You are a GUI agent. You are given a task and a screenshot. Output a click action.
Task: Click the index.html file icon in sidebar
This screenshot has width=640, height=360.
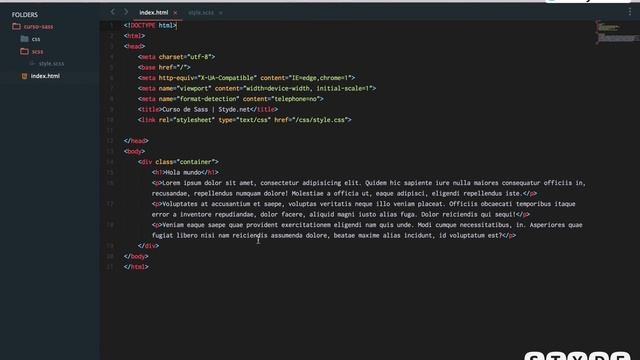(24, 76)
